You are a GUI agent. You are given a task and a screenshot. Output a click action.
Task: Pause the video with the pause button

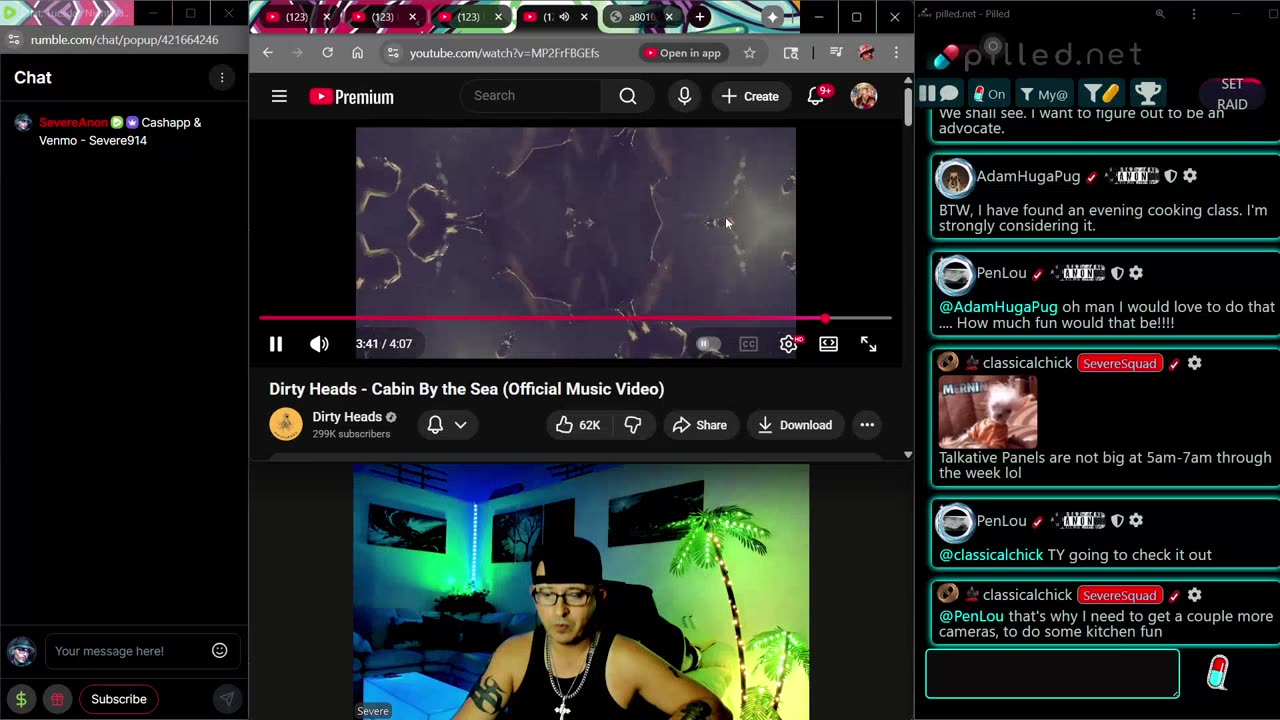click(x=276, y=344)
